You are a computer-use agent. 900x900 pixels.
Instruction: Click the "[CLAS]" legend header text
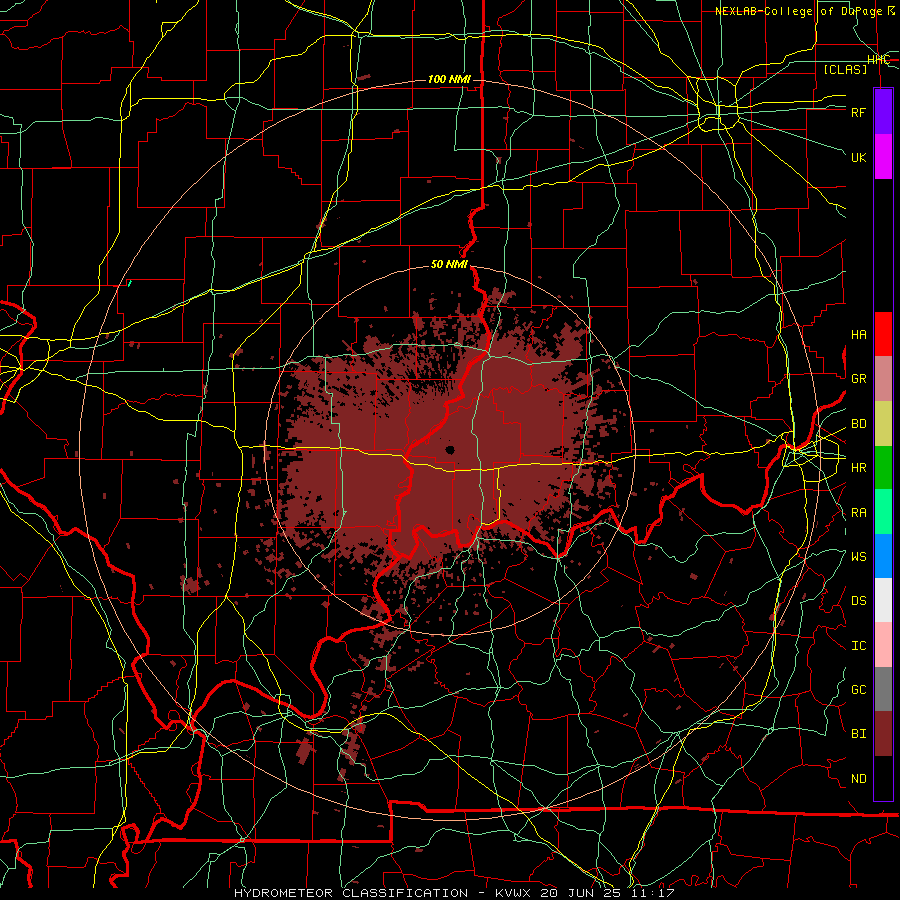pyautogui.click(x=845, y=70)
